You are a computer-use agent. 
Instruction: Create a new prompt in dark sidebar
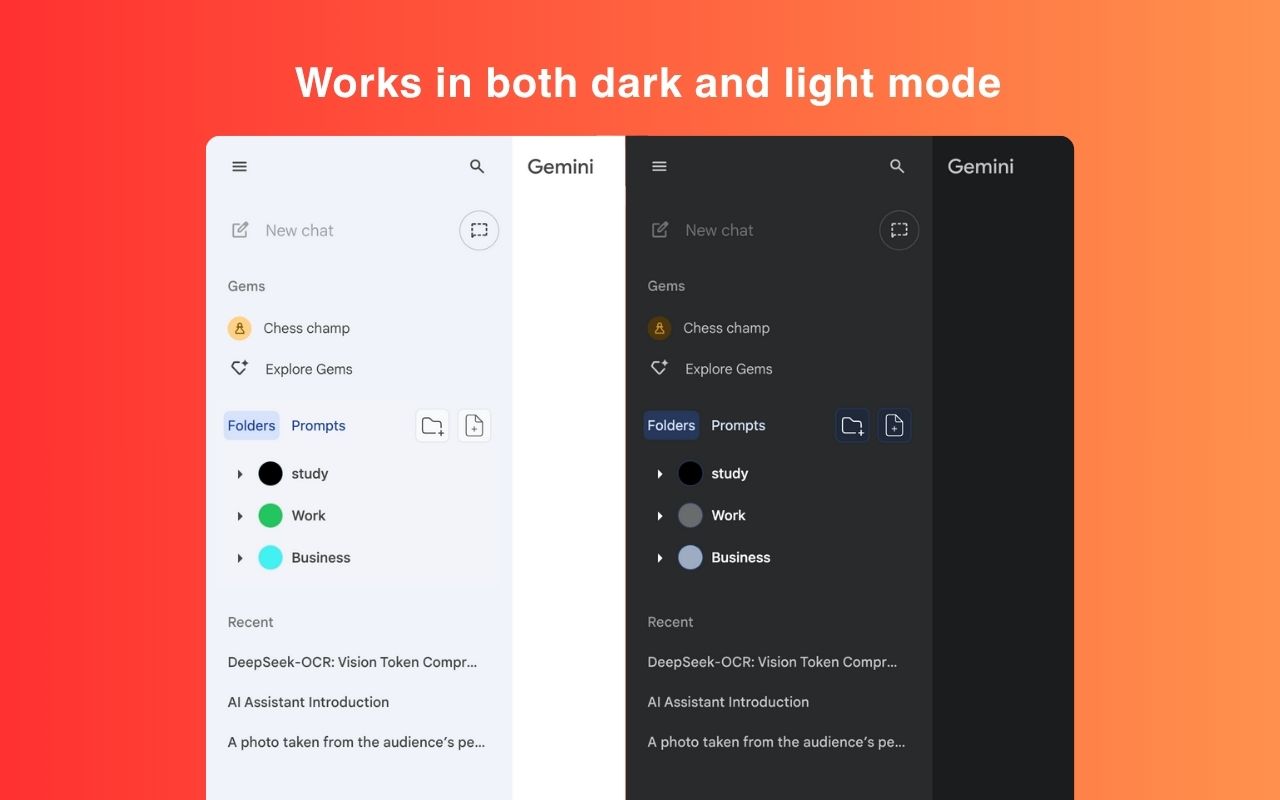(894, 425)
